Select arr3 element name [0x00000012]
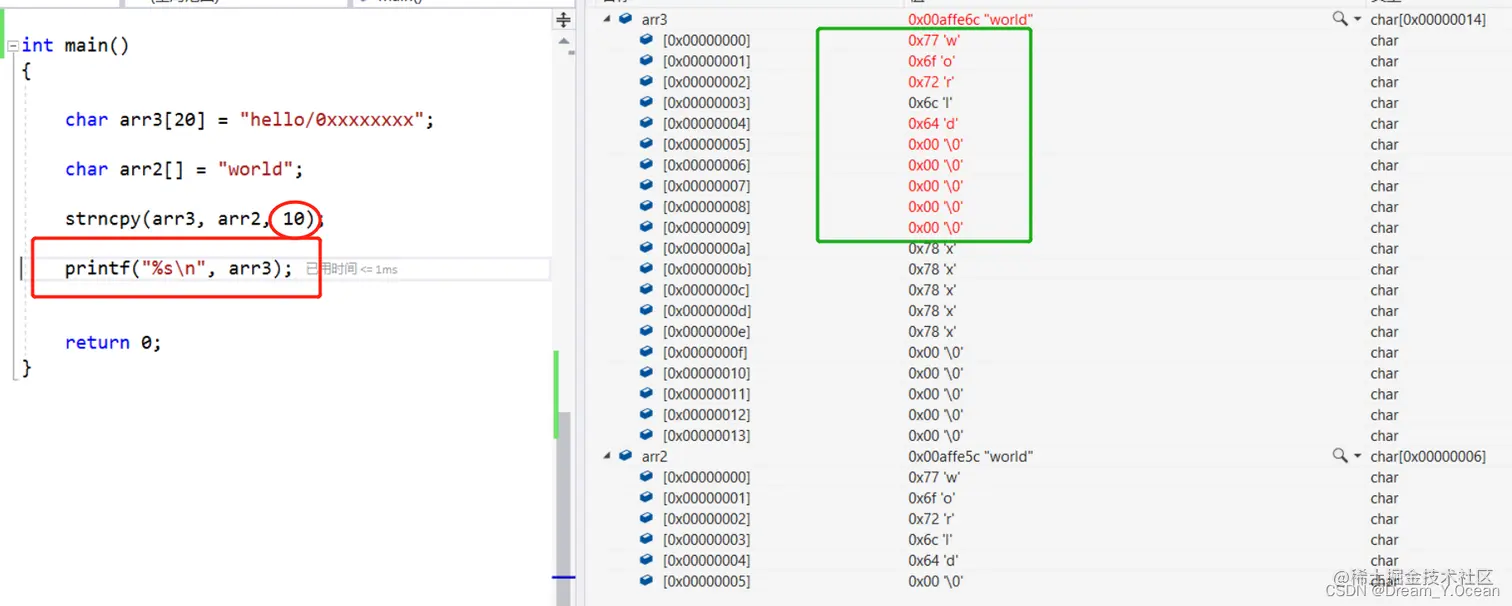The height and width of the screenshot is (606, 1512). tap(706, 415)
